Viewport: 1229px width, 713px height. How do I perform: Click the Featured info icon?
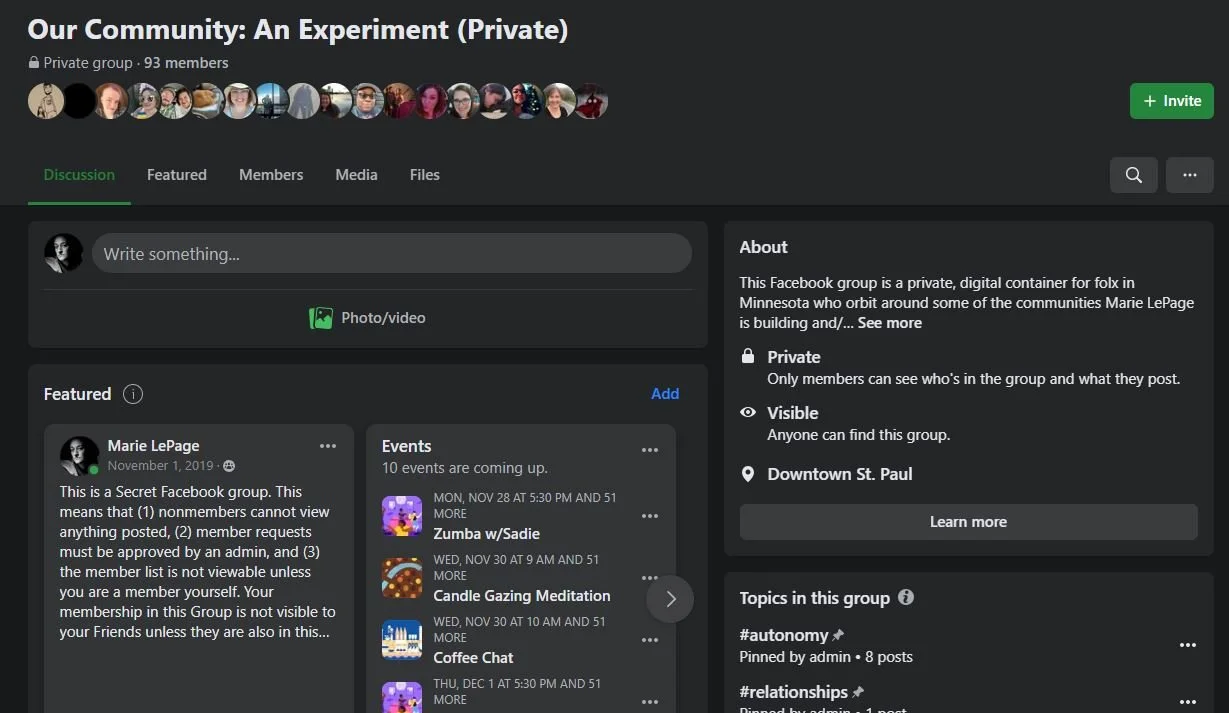click(x=133, y=394)
